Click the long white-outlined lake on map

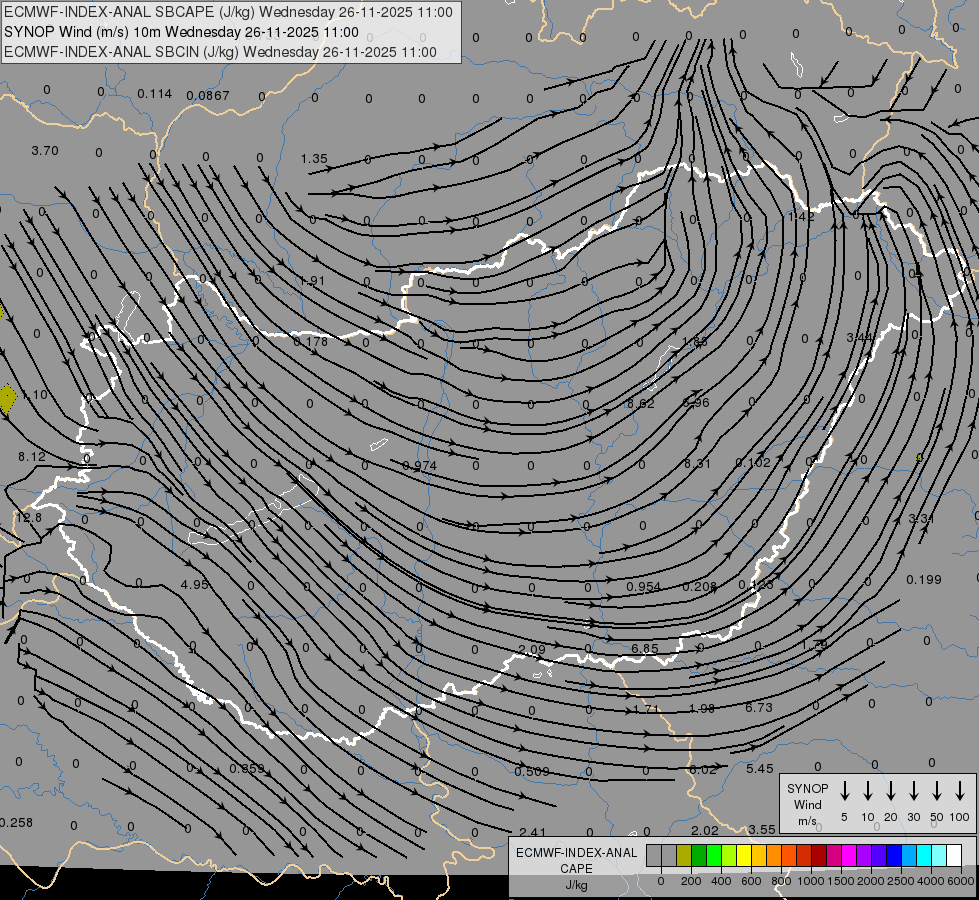[253, 512]
